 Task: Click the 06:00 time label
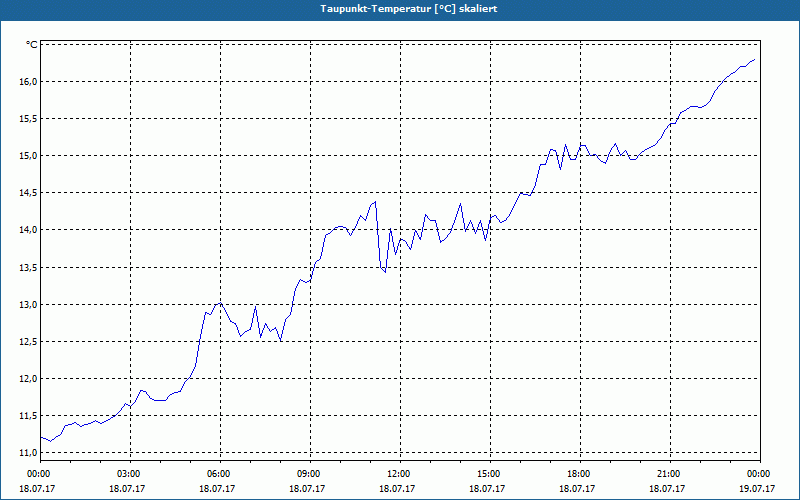[x=220, y=474]
